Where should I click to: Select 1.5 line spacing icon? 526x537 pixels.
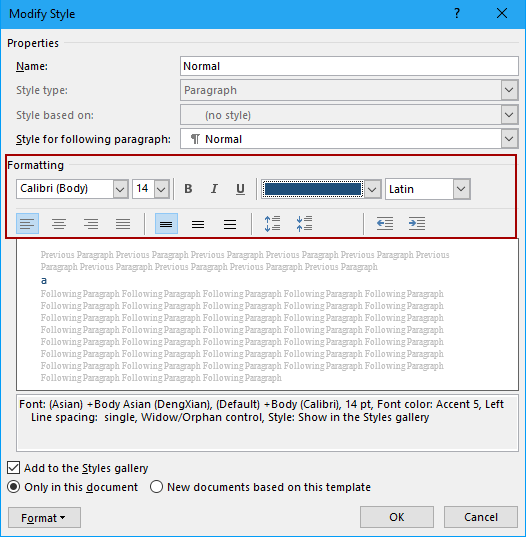pyautogui.click(x=198, y=224)
